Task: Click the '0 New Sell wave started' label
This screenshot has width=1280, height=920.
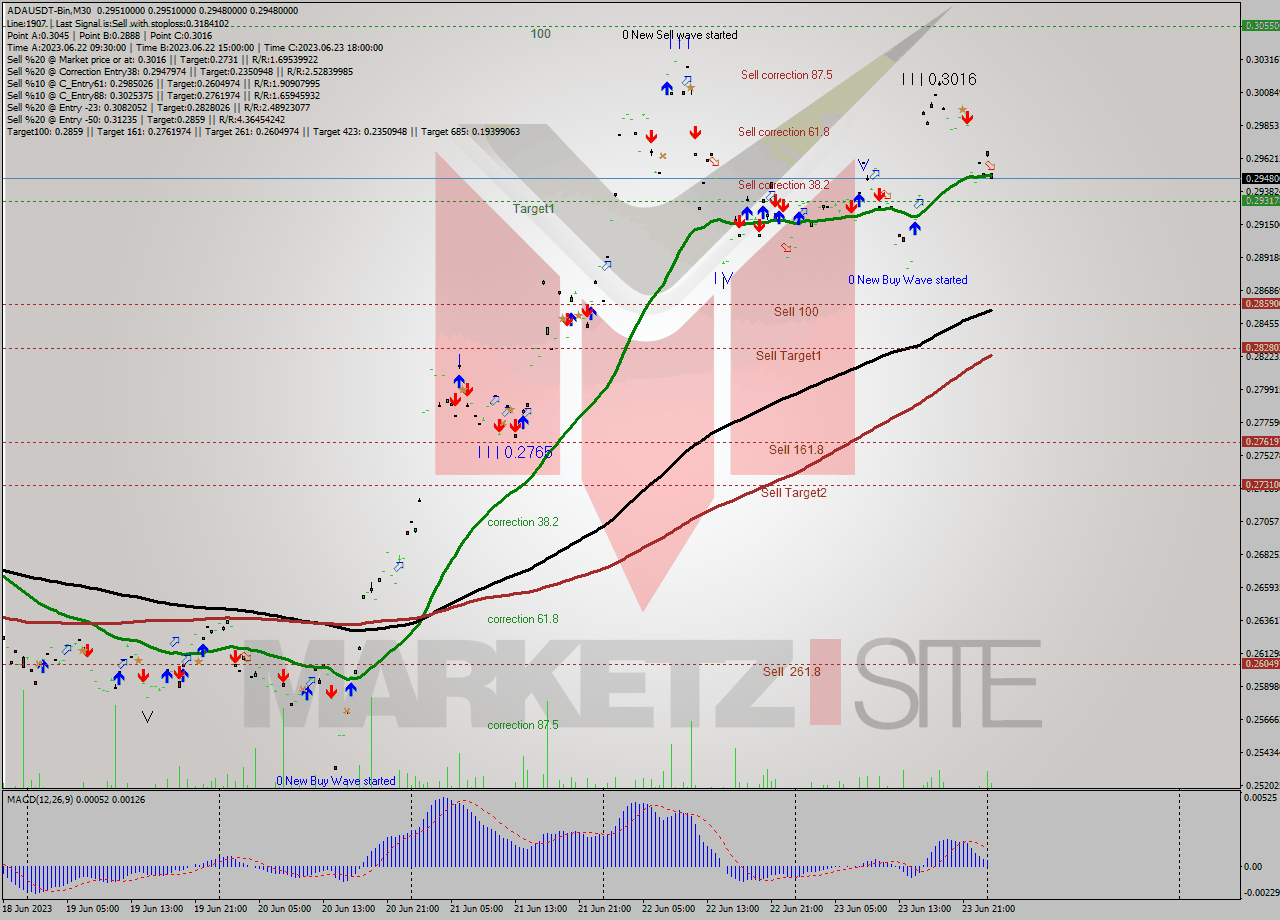Action: [680, 35]
